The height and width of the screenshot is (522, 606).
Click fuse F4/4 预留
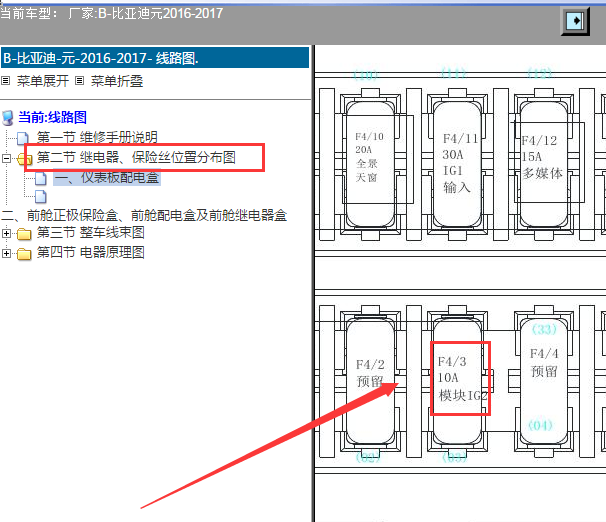coord(544,381)
